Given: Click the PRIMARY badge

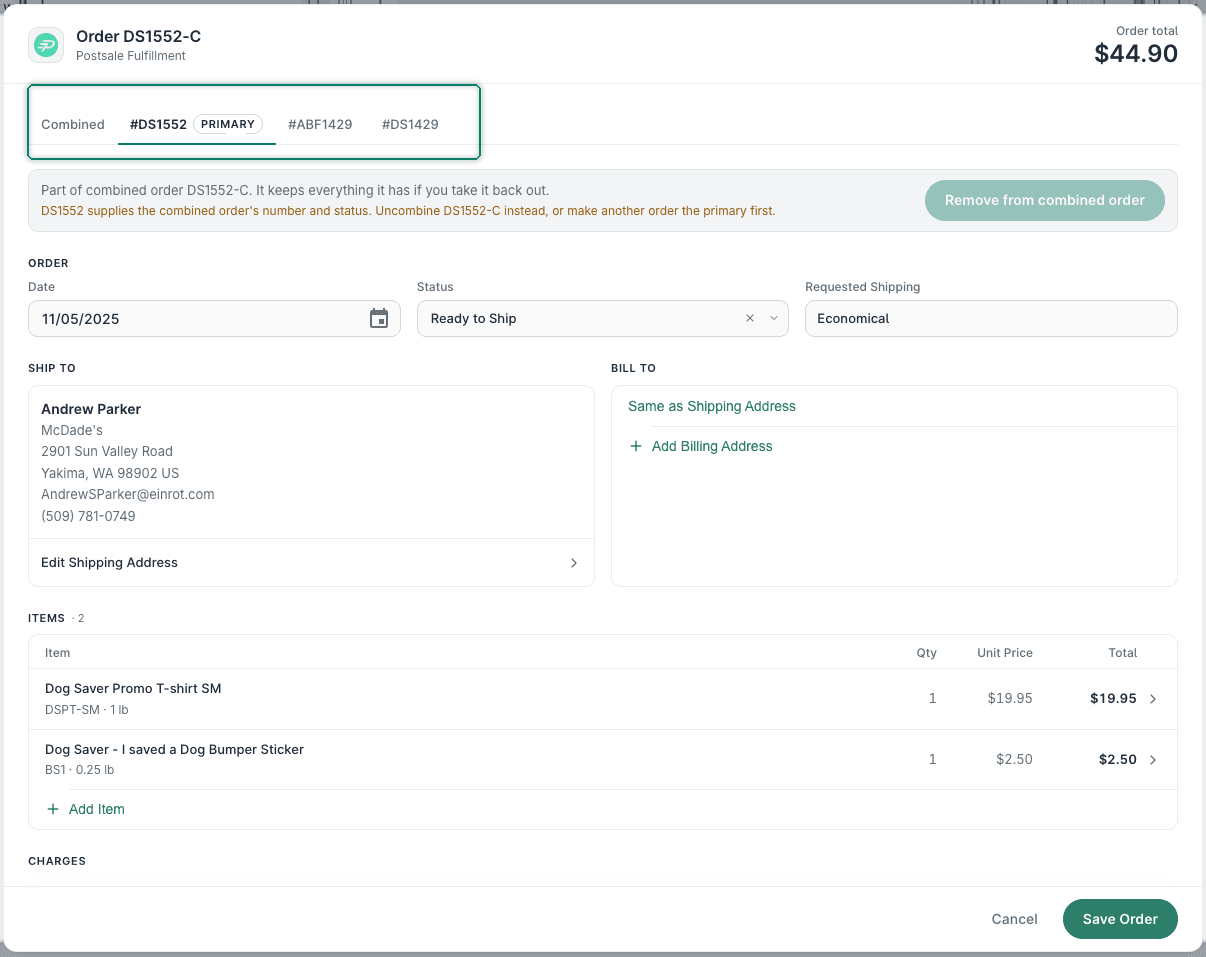Looking at the screenshot, I should (228, 125).
